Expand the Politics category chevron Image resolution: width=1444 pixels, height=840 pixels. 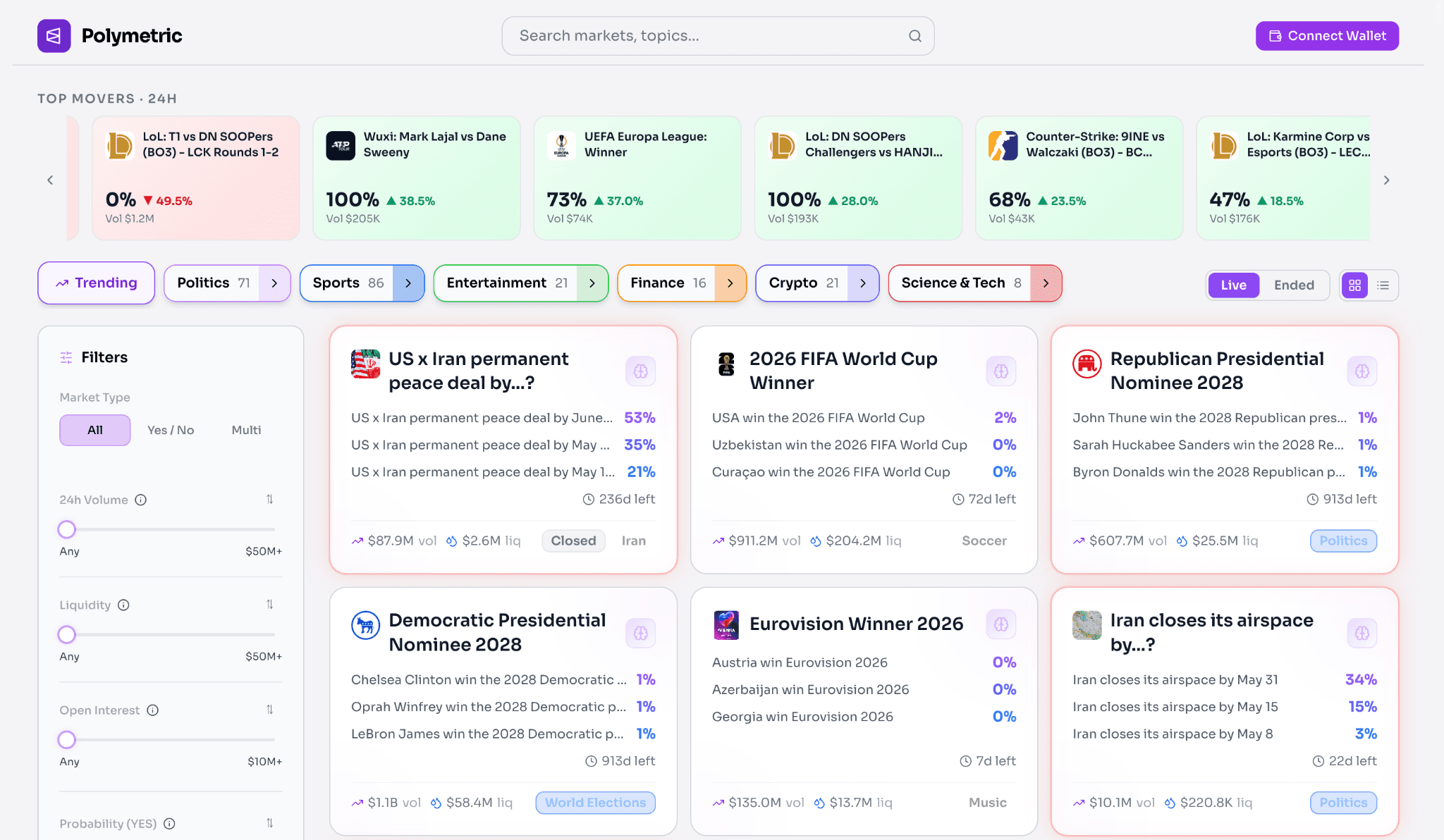coord(274,283)
